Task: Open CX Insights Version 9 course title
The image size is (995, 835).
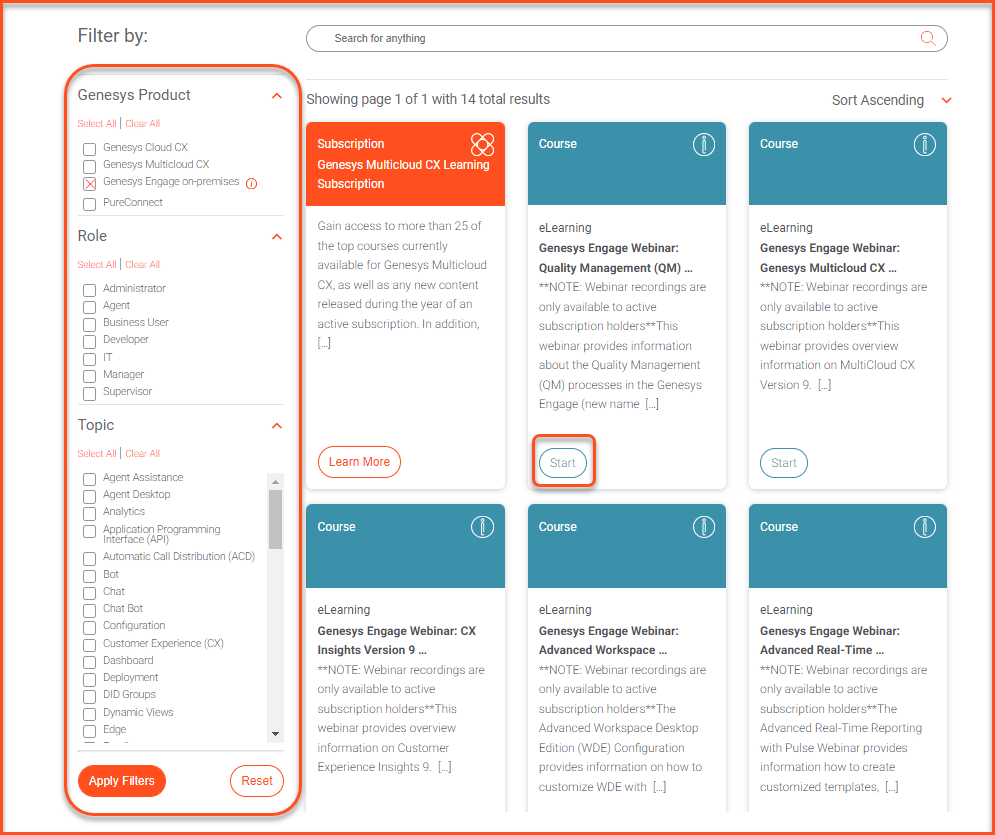Action: (x=397, y=641)
